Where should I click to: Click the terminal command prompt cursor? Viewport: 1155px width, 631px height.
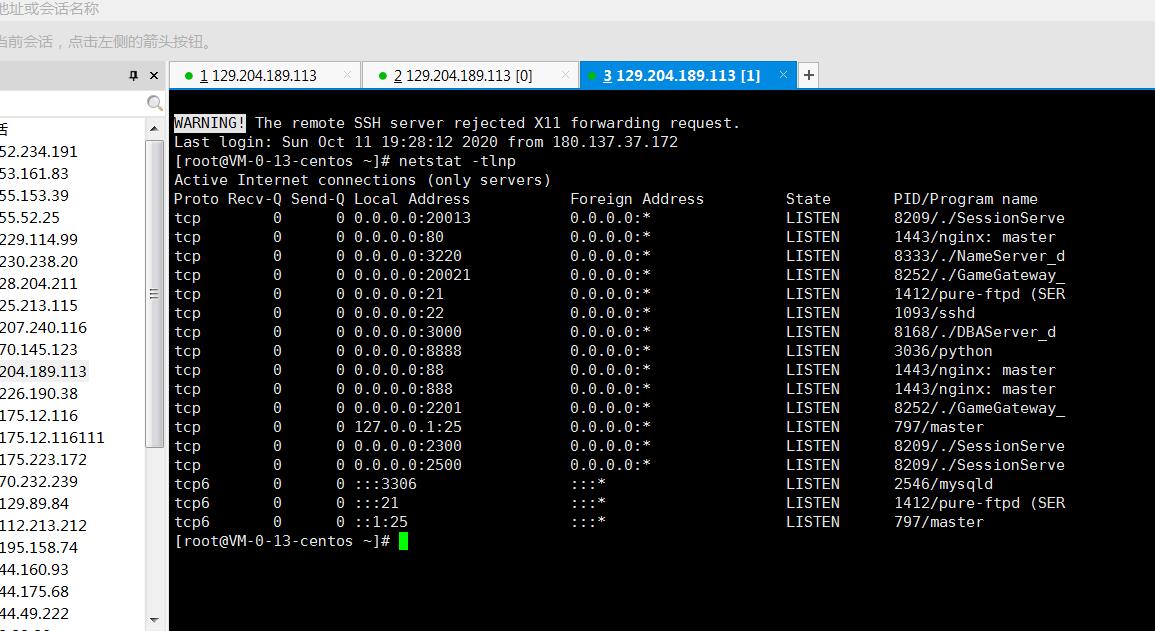[x=403, y=541]
